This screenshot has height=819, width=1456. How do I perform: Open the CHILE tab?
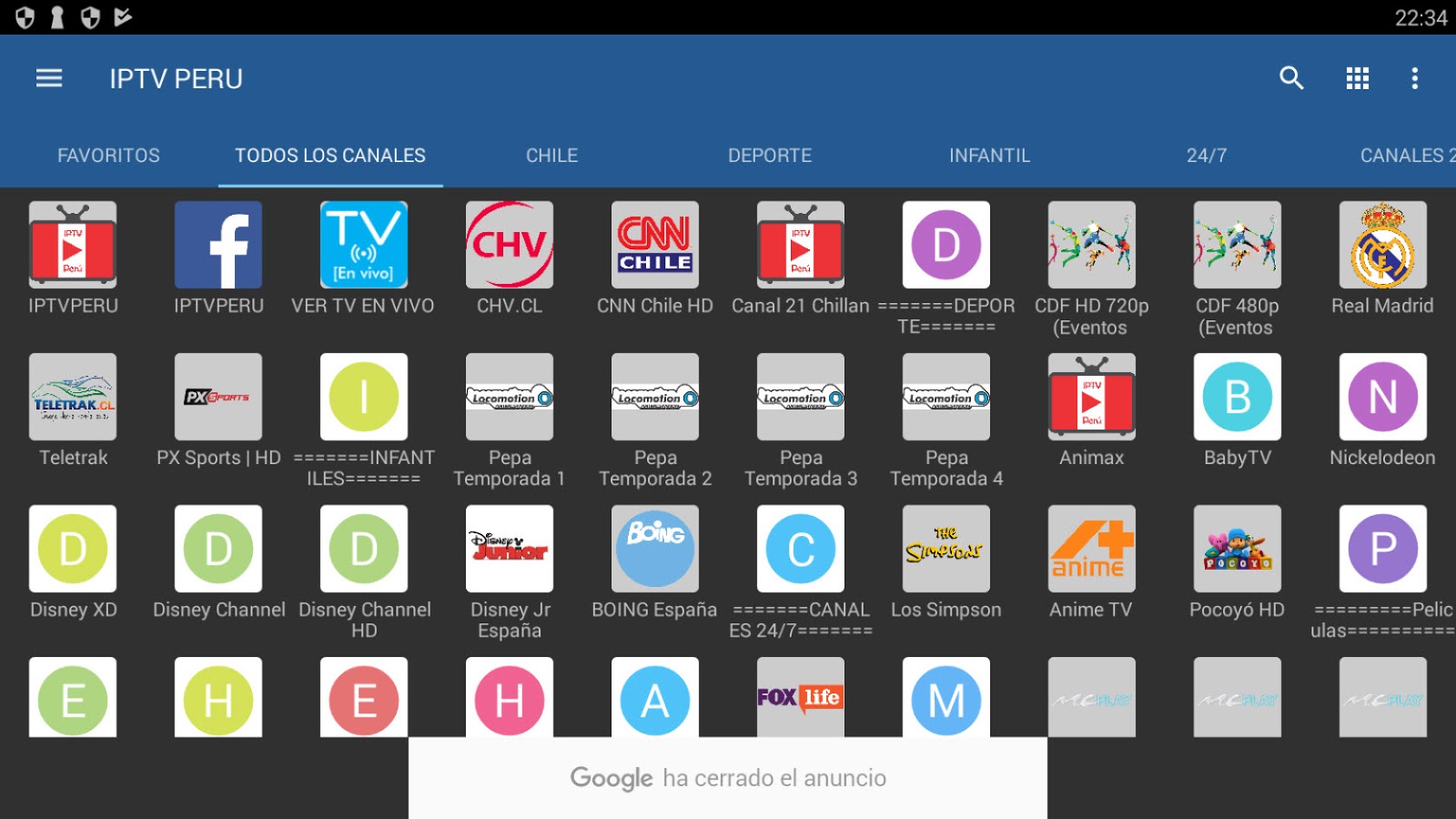pos(551,156)
